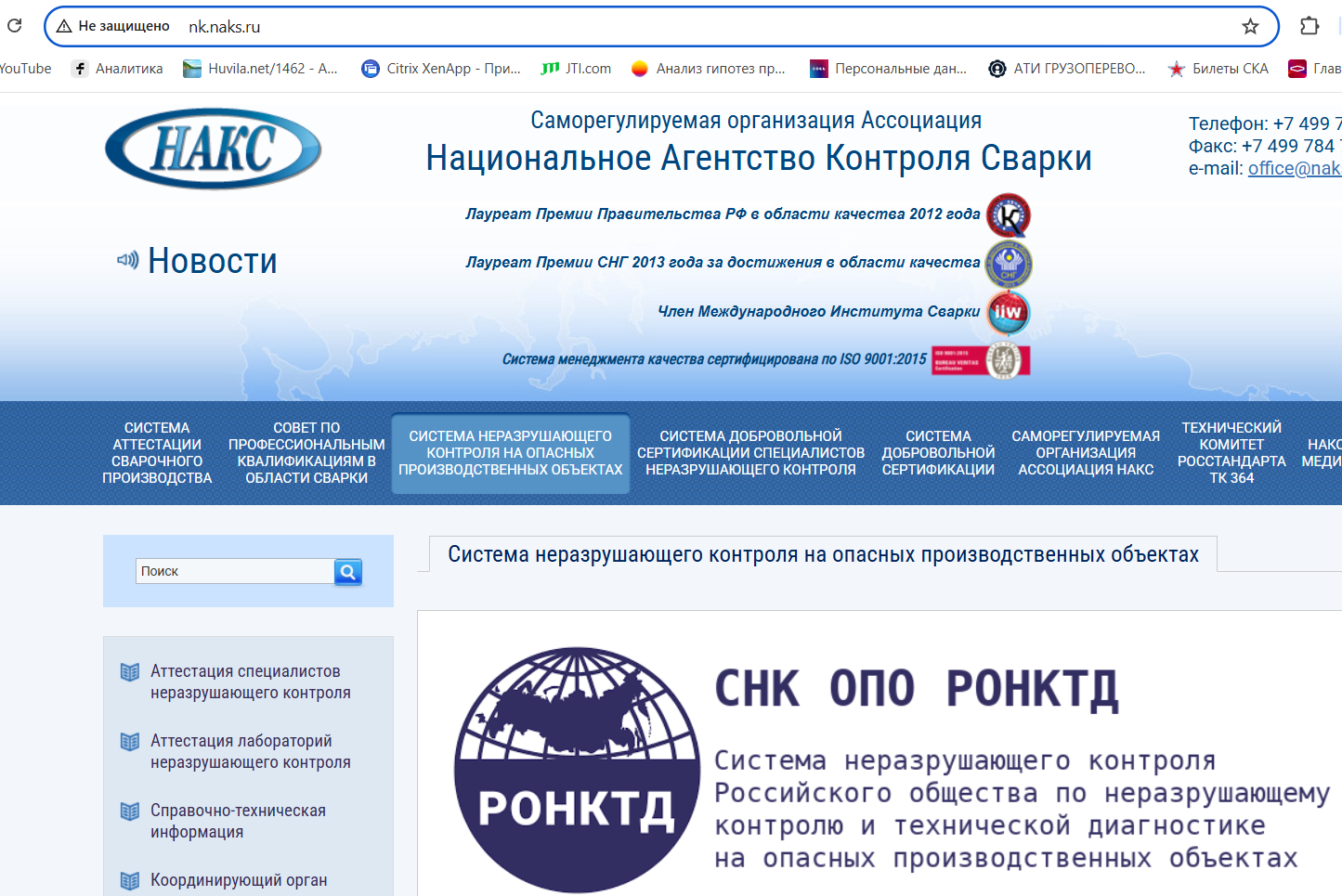Click the magnifier search button

pyautogui.click(x=347, y=572)
